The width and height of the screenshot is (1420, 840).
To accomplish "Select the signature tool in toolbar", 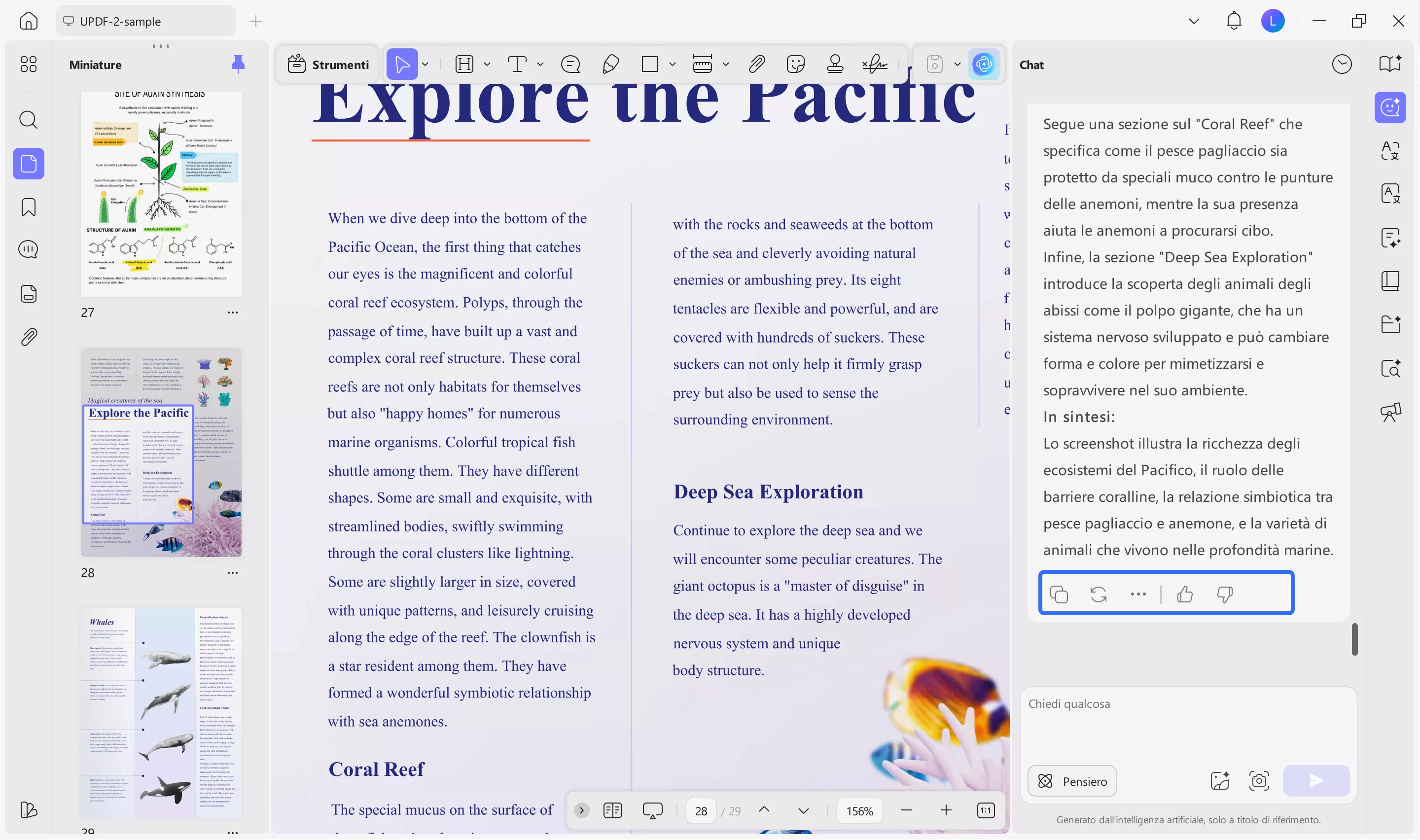I will [x=875, y=64].
